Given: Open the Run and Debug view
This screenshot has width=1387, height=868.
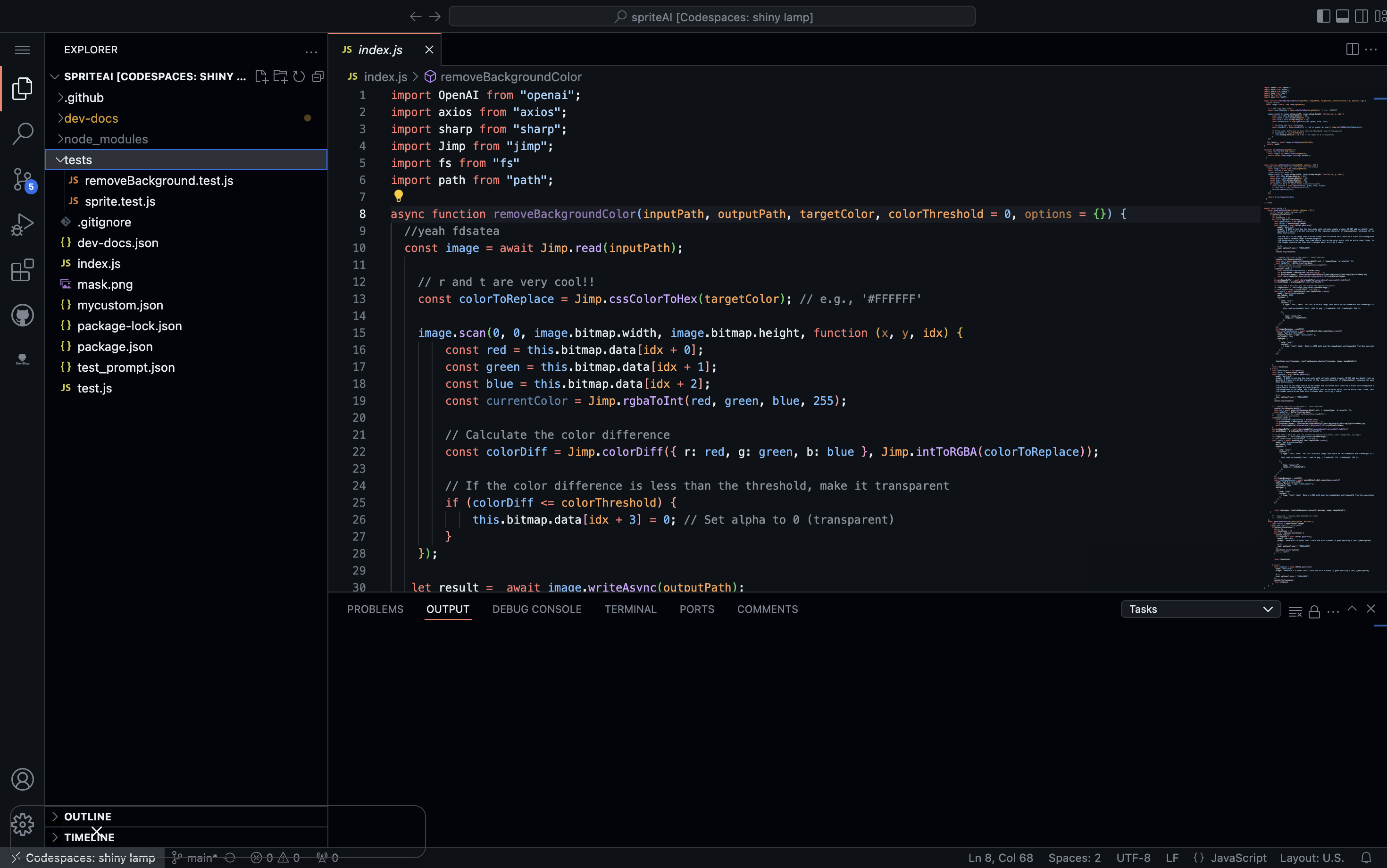Looking at the screenshot, I should [x=22, y=224].
